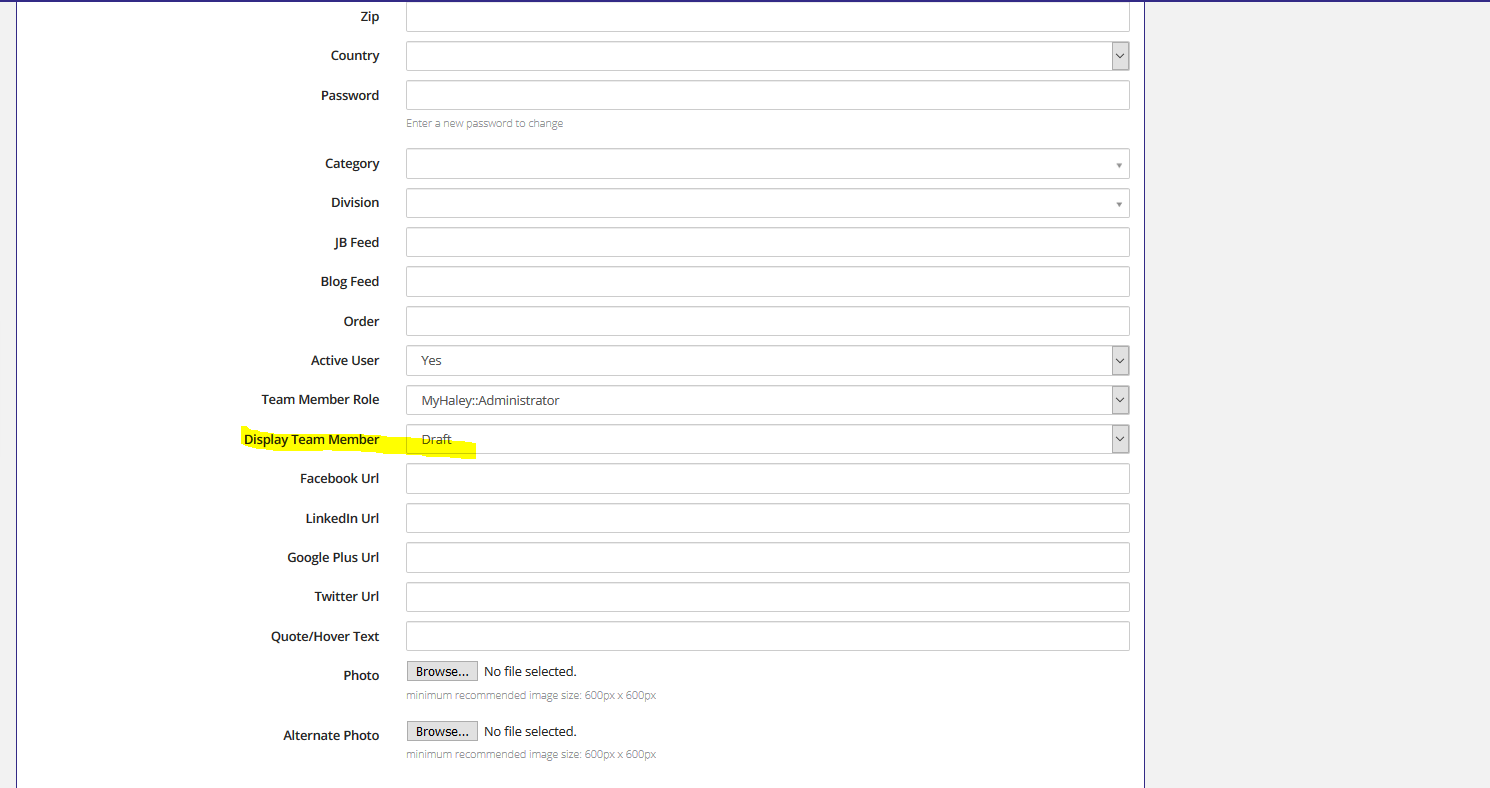
Task: Expand the Division dropdown
Action: [x=767, y=203]
